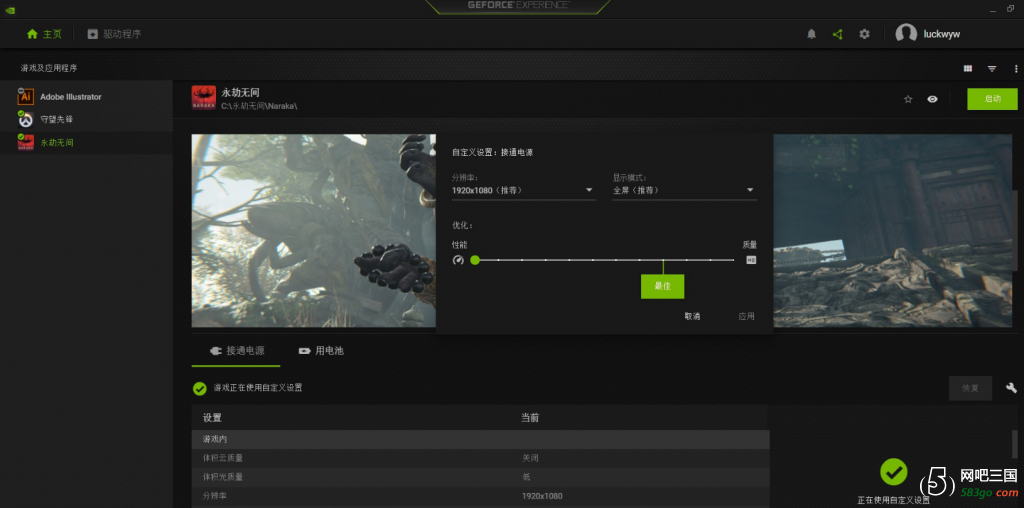Click the green share icon

click(838, 34)
